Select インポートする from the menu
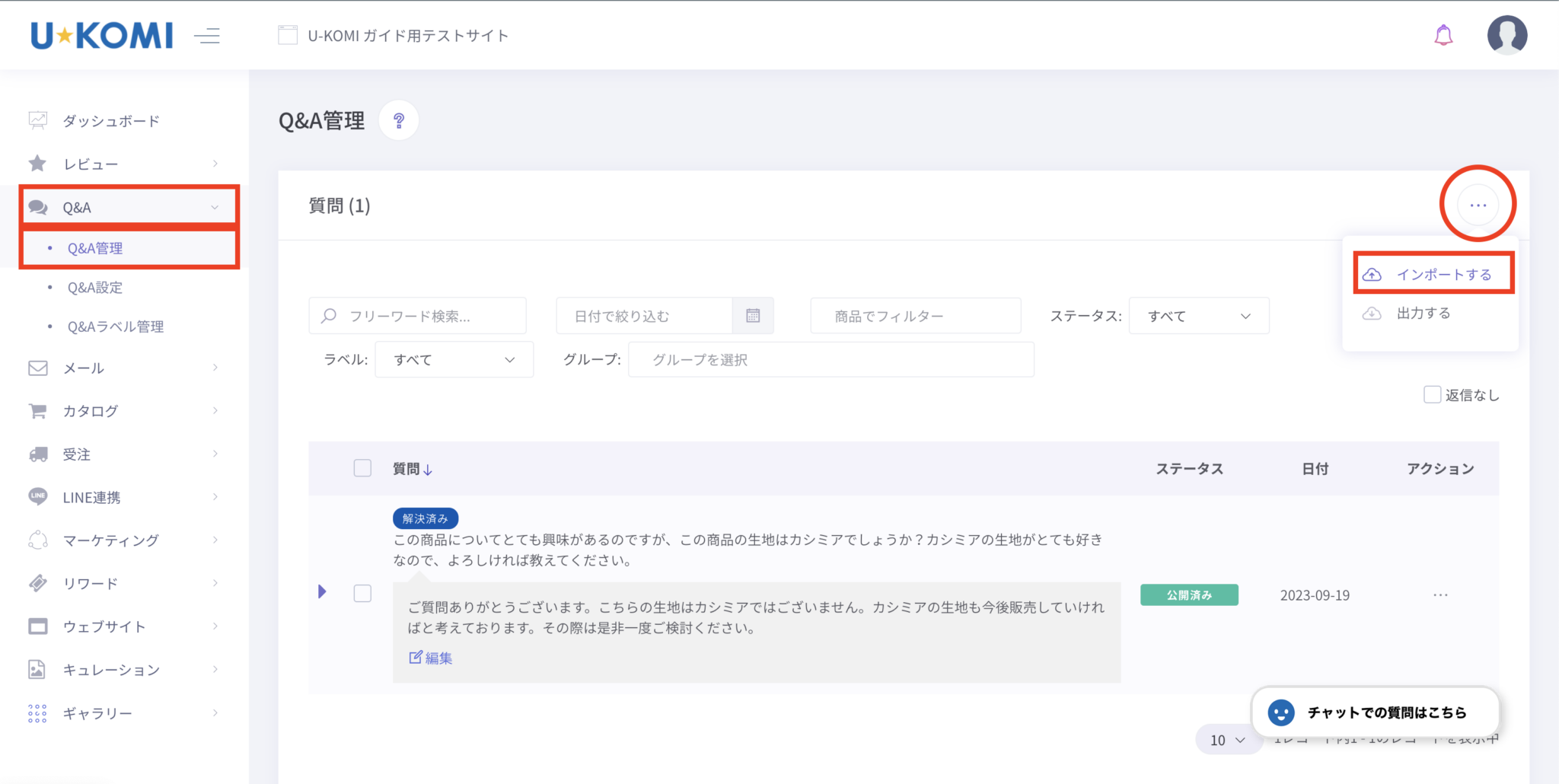The width and height of the screenshot is (1559, 784). pos(1433,274)
